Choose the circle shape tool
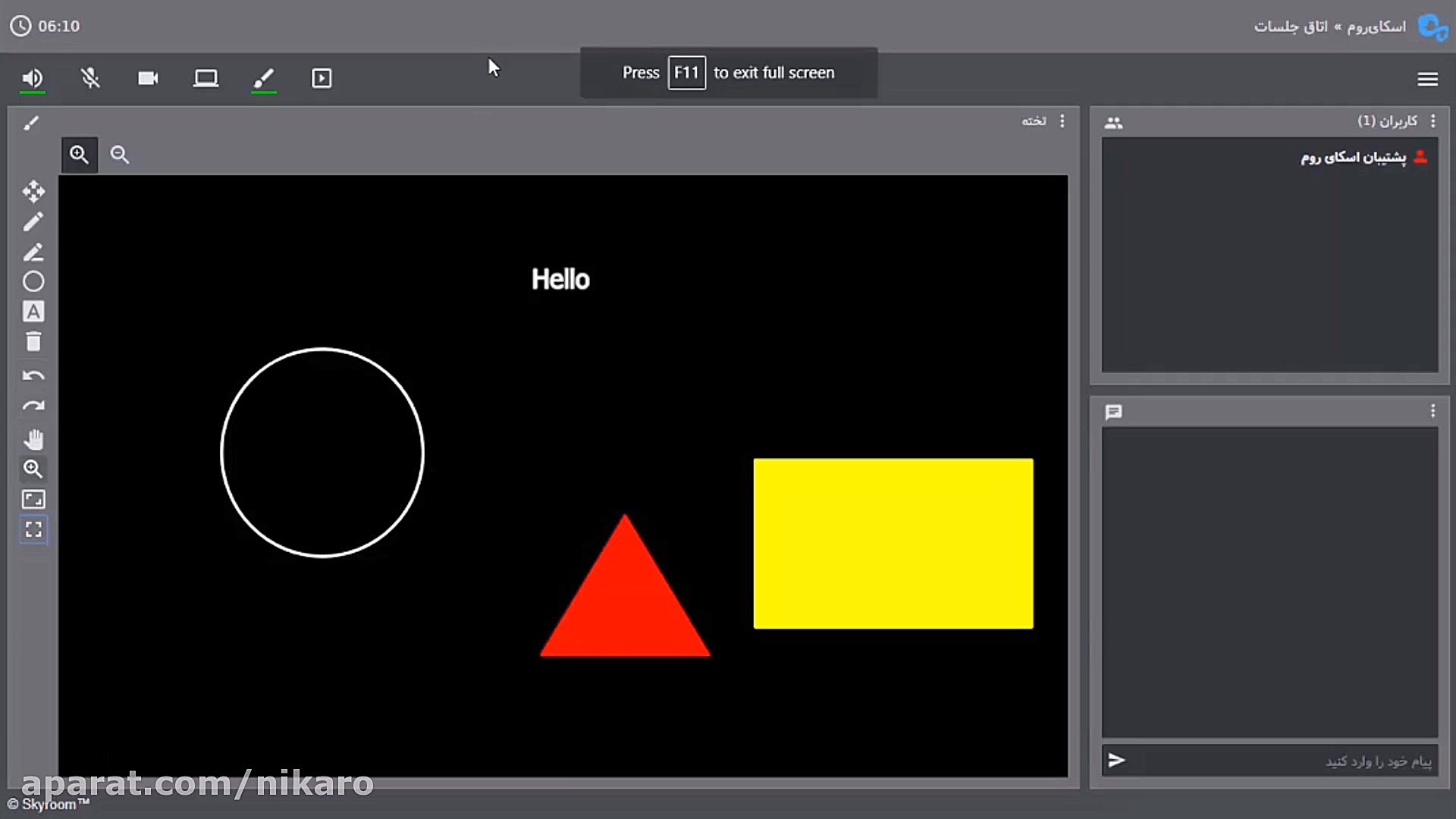This screenshot has width=1456, height=819. coord(33,281)
